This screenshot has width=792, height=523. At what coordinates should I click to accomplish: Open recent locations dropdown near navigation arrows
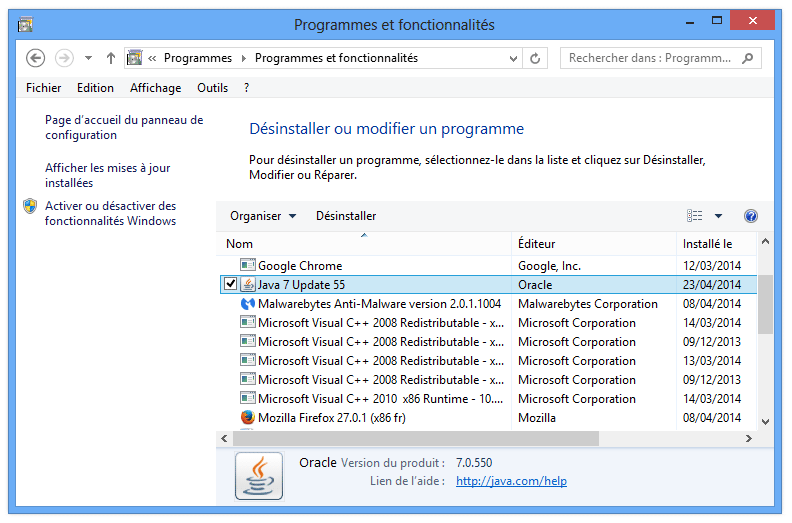88,58
